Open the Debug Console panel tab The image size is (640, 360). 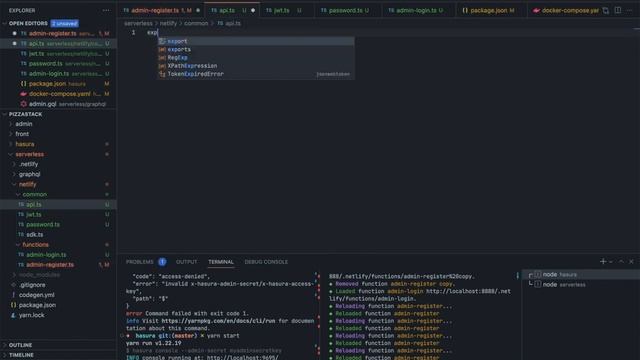(266, 262)
